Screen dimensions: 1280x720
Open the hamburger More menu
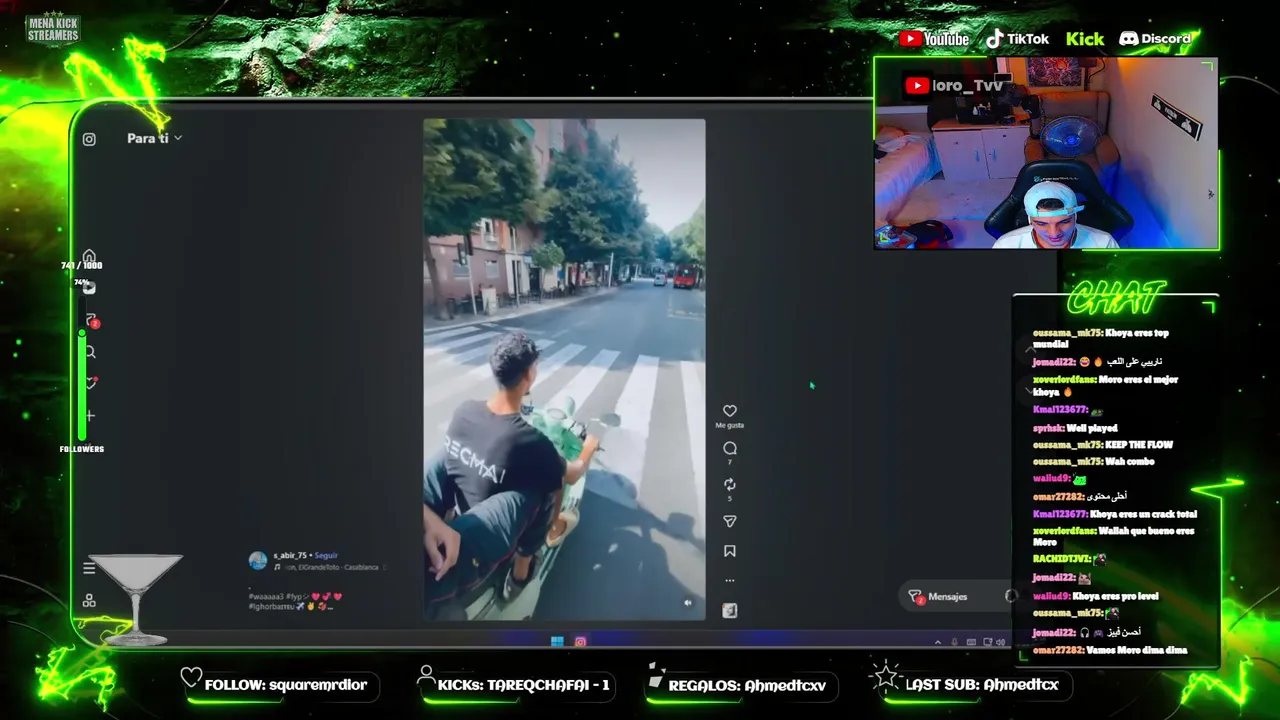[89, 568]
